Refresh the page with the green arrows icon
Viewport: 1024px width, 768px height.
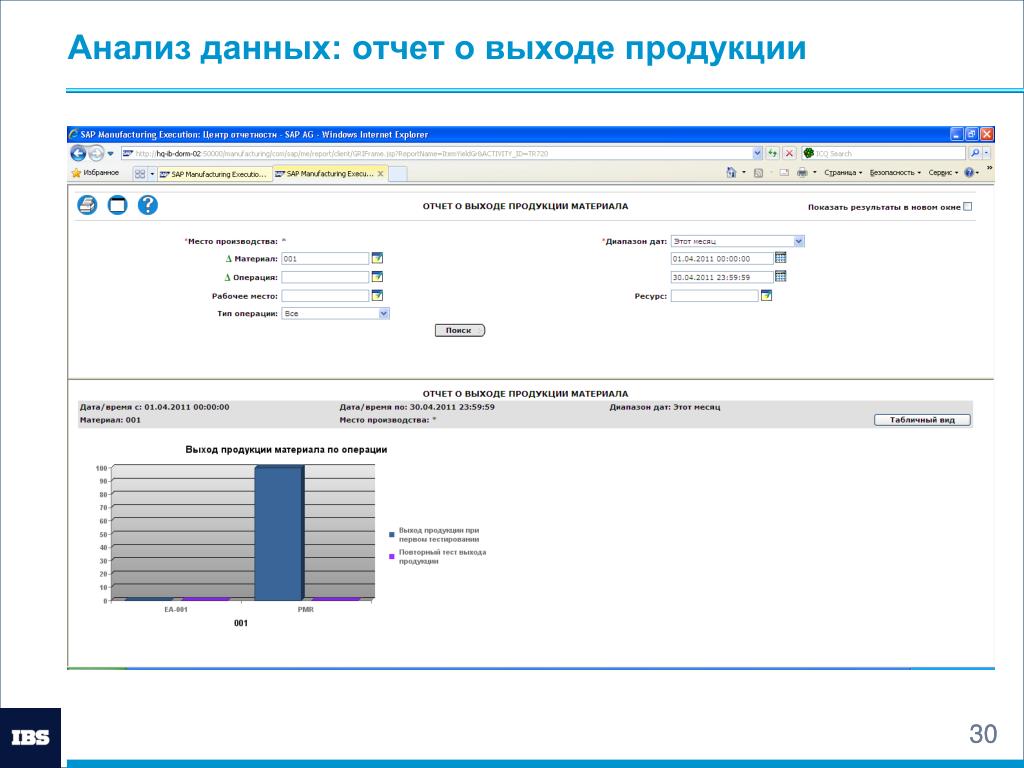[x=773, y=153]
